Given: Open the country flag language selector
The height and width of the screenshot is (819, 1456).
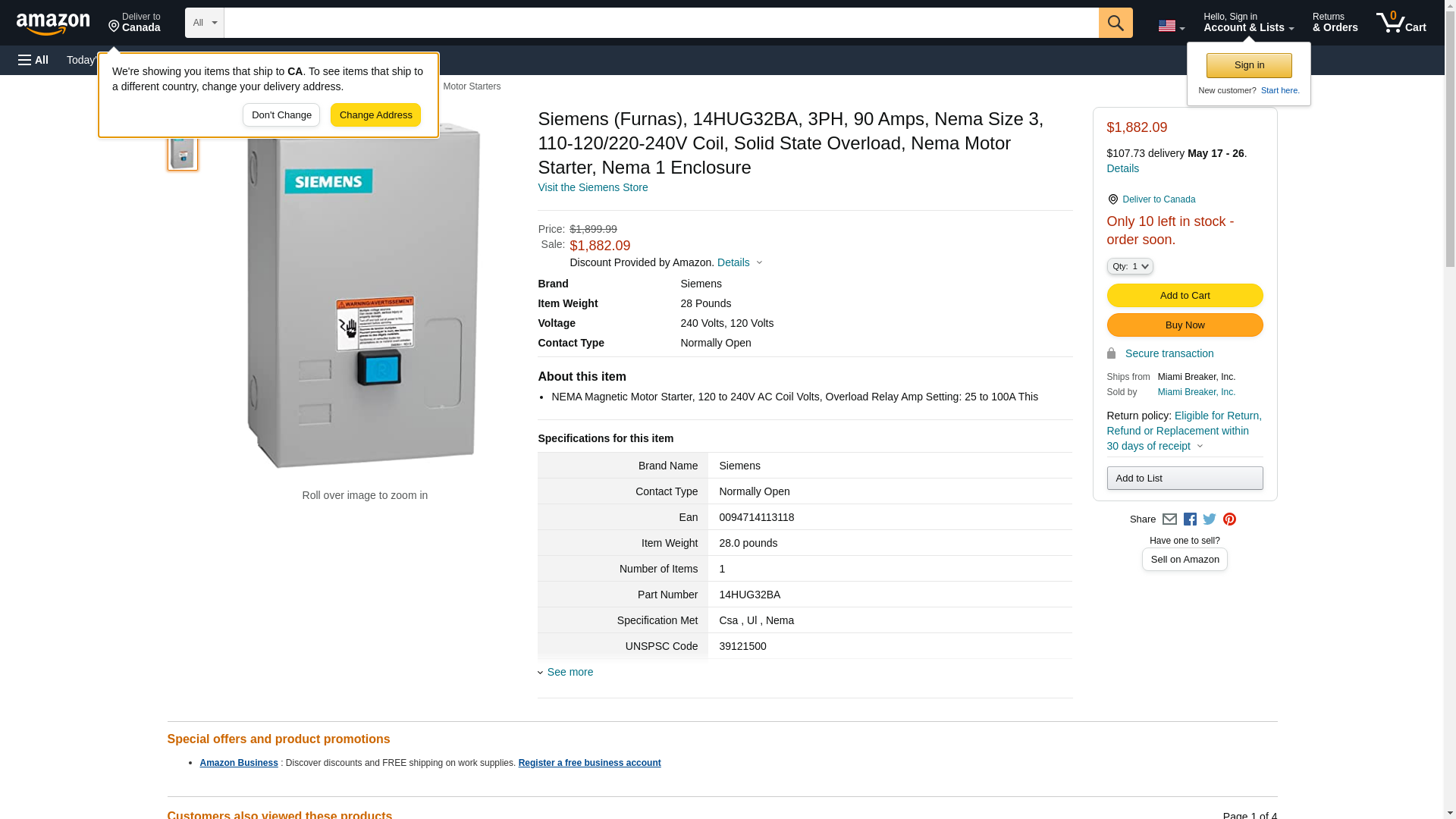Looking at the screenshot, I should 1171,26.
